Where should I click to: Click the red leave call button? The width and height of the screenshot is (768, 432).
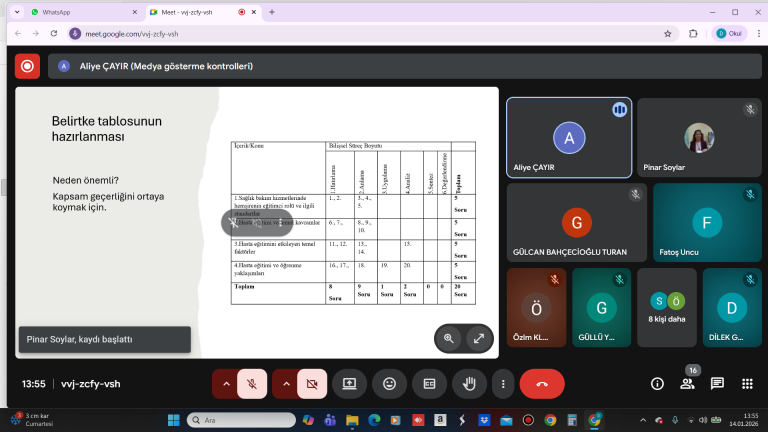542,383
